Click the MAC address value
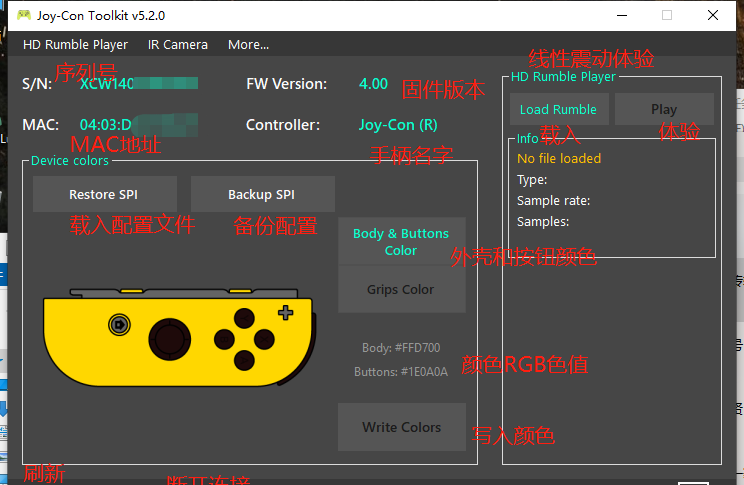 pyautogui.click(x=139, y=125)
